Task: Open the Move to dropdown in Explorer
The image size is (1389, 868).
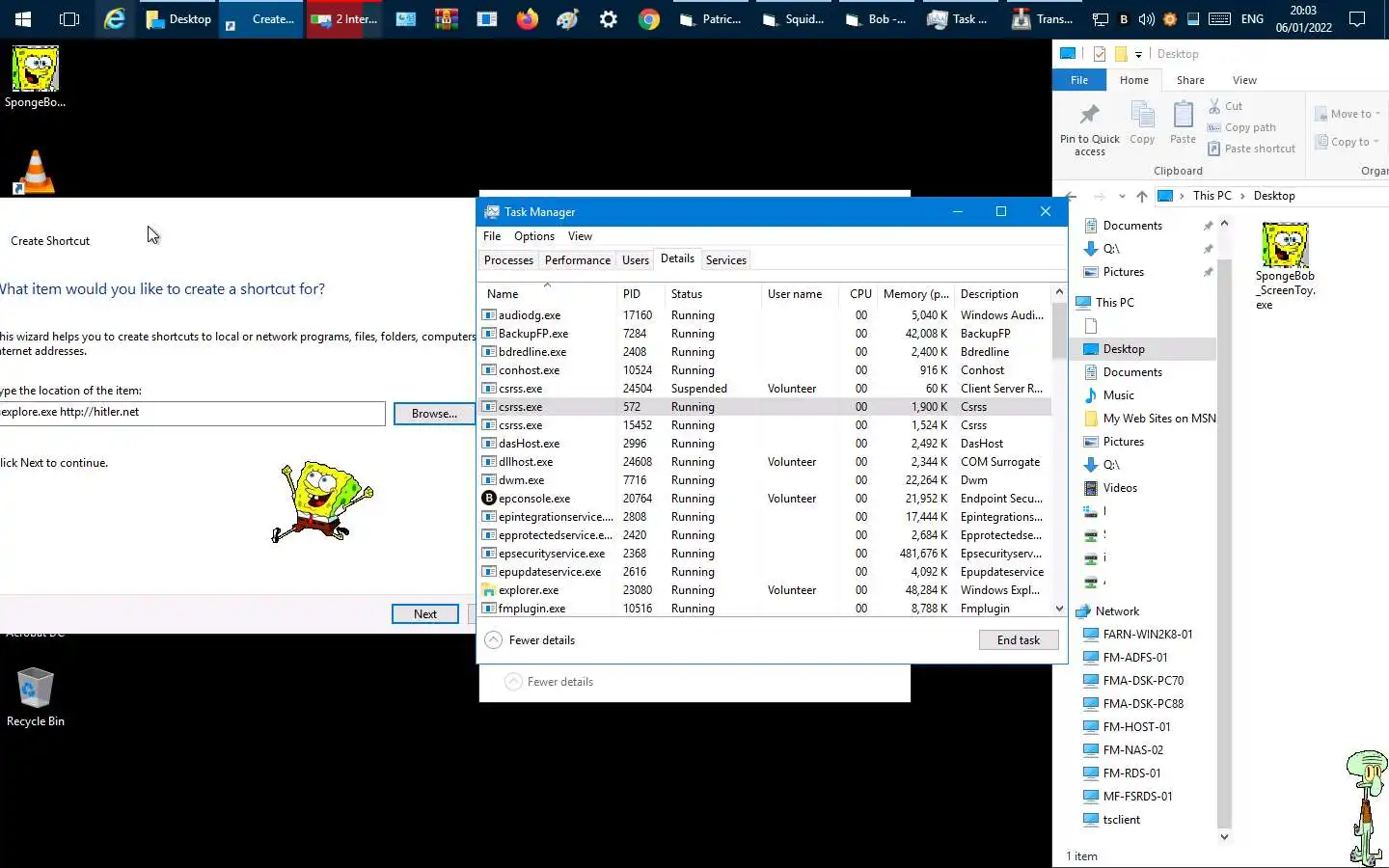Action: (x=1347, y=114)
